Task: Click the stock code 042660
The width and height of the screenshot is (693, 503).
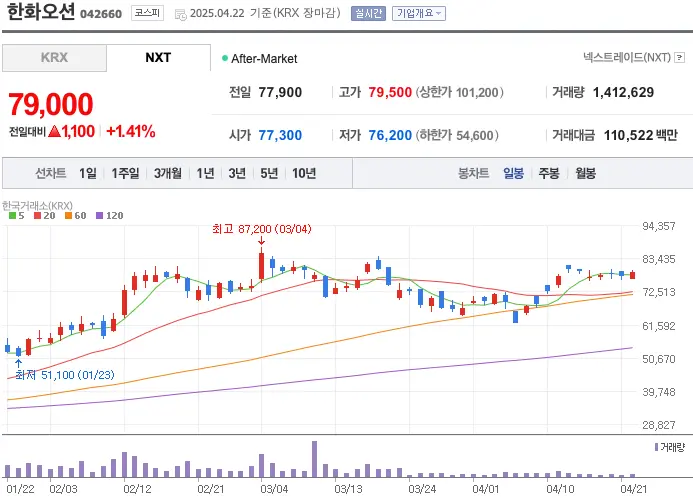Action: [x=101, y=14]
